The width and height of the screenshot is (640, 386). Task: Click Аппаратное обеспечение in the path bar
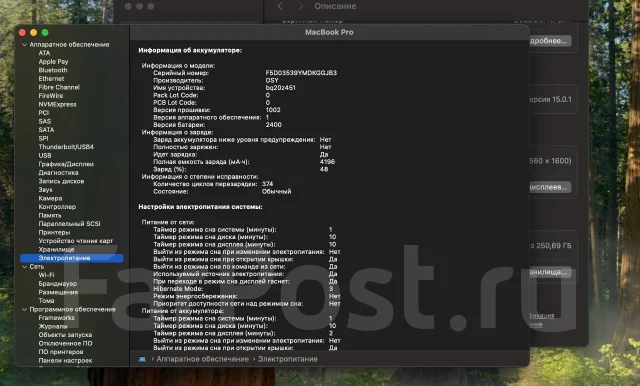point(202,359)
